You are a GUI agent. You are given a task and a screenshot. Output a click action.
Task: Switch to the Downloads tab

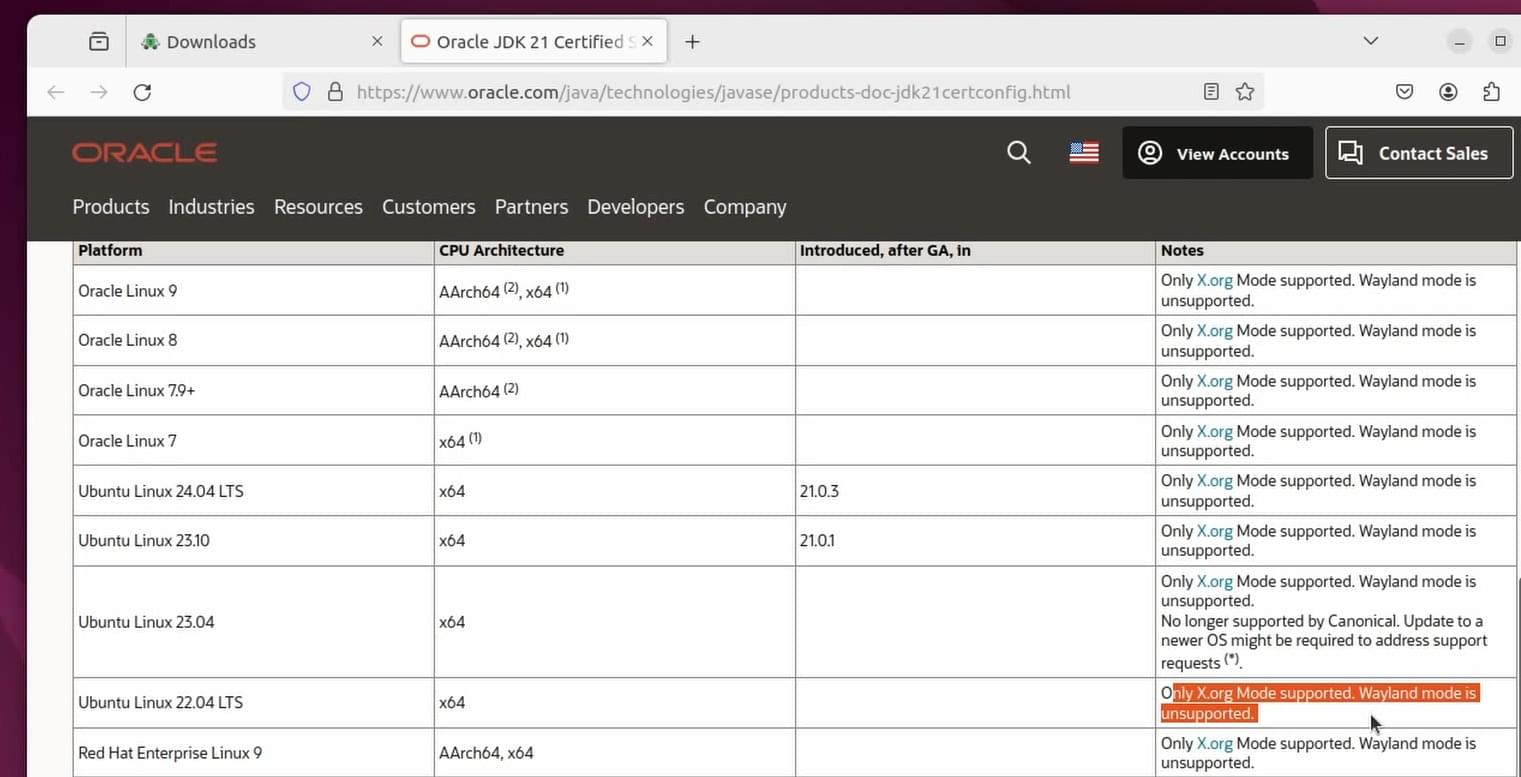pos(260,41)
